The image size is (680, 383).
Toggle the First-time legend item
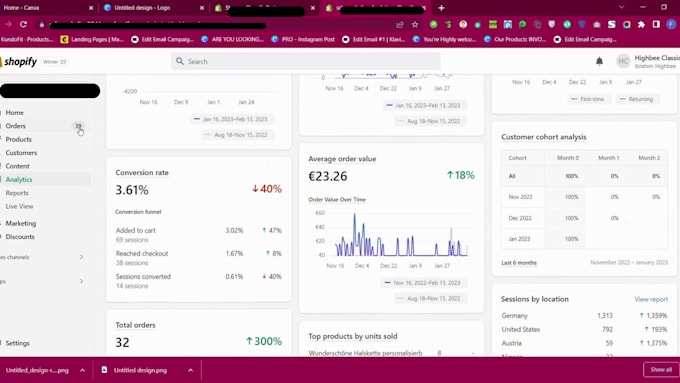click(x=588, y=99)
